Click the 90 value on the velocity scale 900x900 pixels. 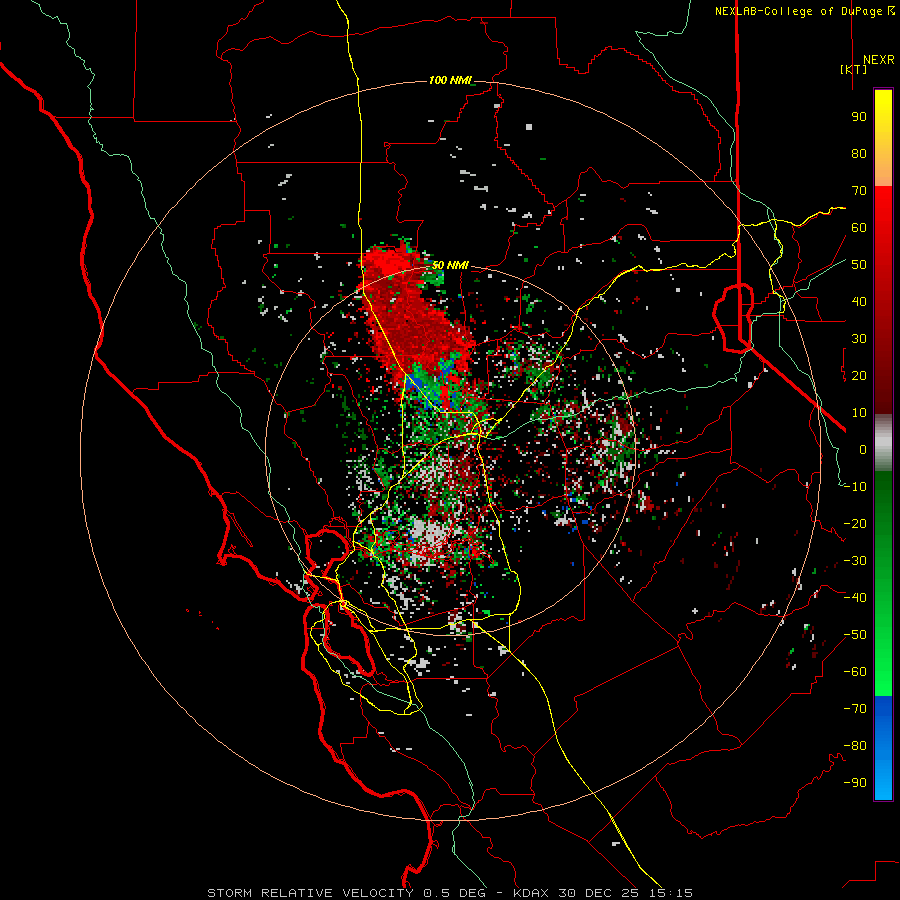coord(859,117)
